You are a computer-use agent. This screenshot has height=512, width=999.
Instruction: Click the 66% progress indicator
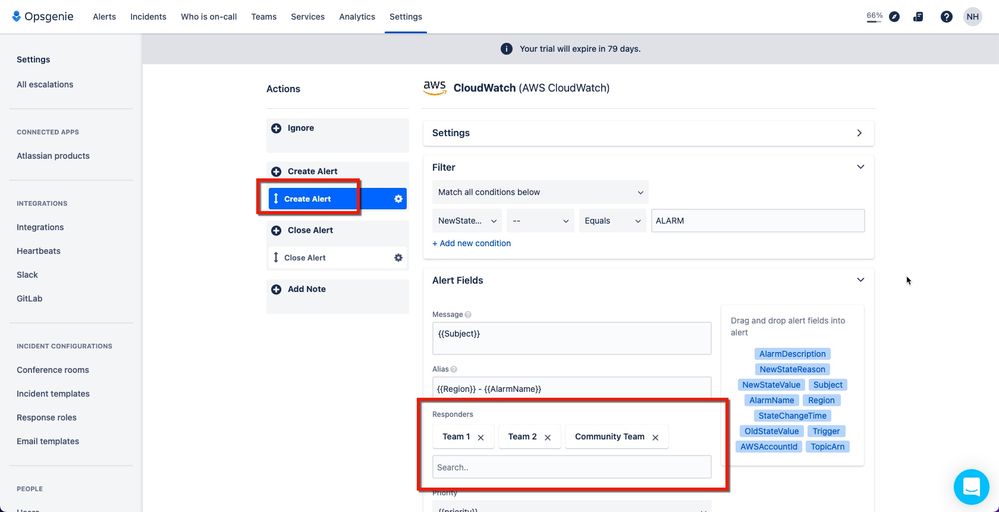tap(874, 17)
